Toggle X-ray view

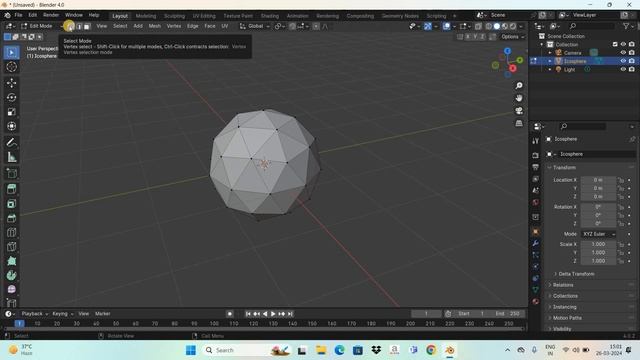click(x=478, y=26)
